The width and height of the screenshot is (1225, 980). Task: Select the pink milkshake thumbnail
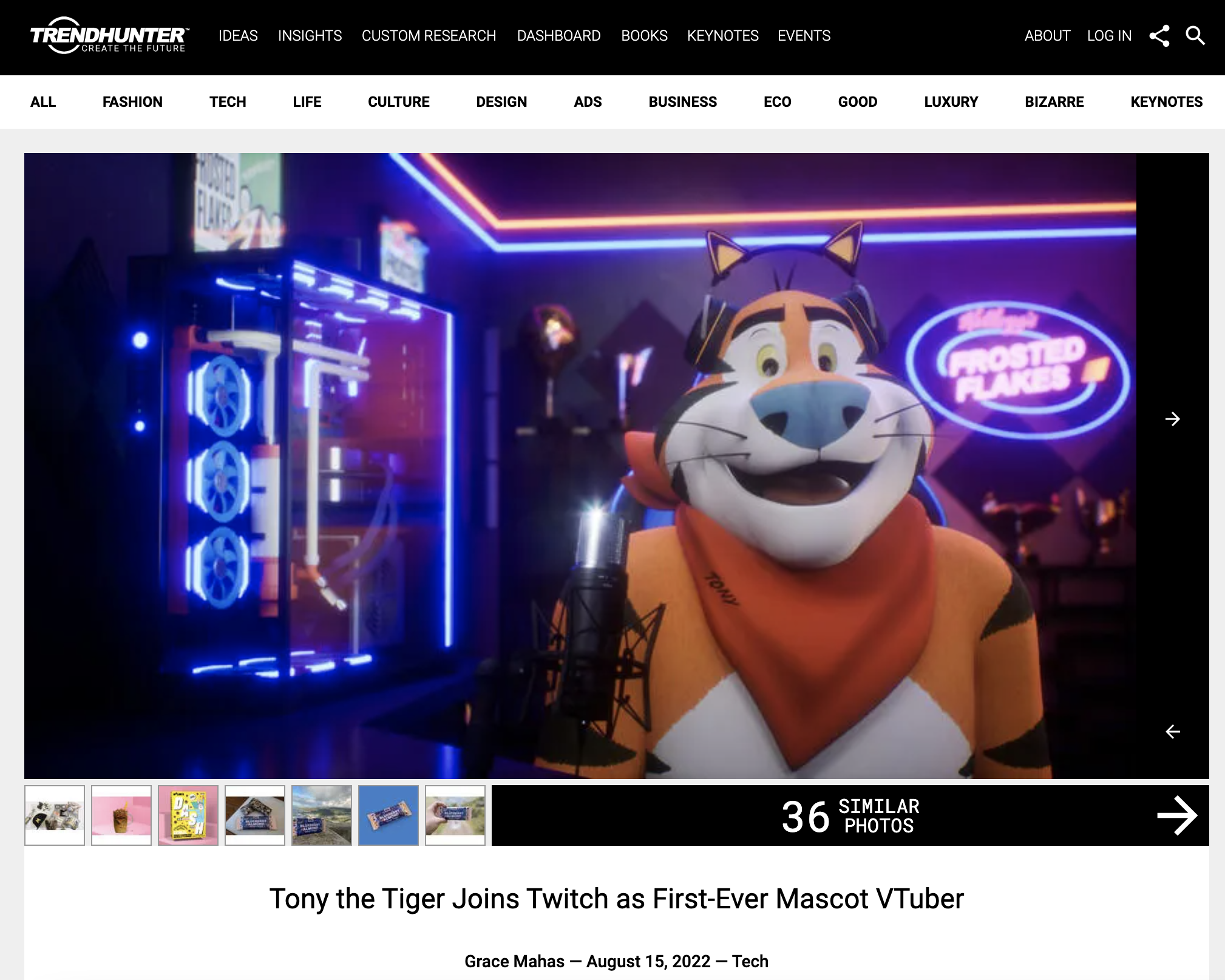tap(121, 815)
